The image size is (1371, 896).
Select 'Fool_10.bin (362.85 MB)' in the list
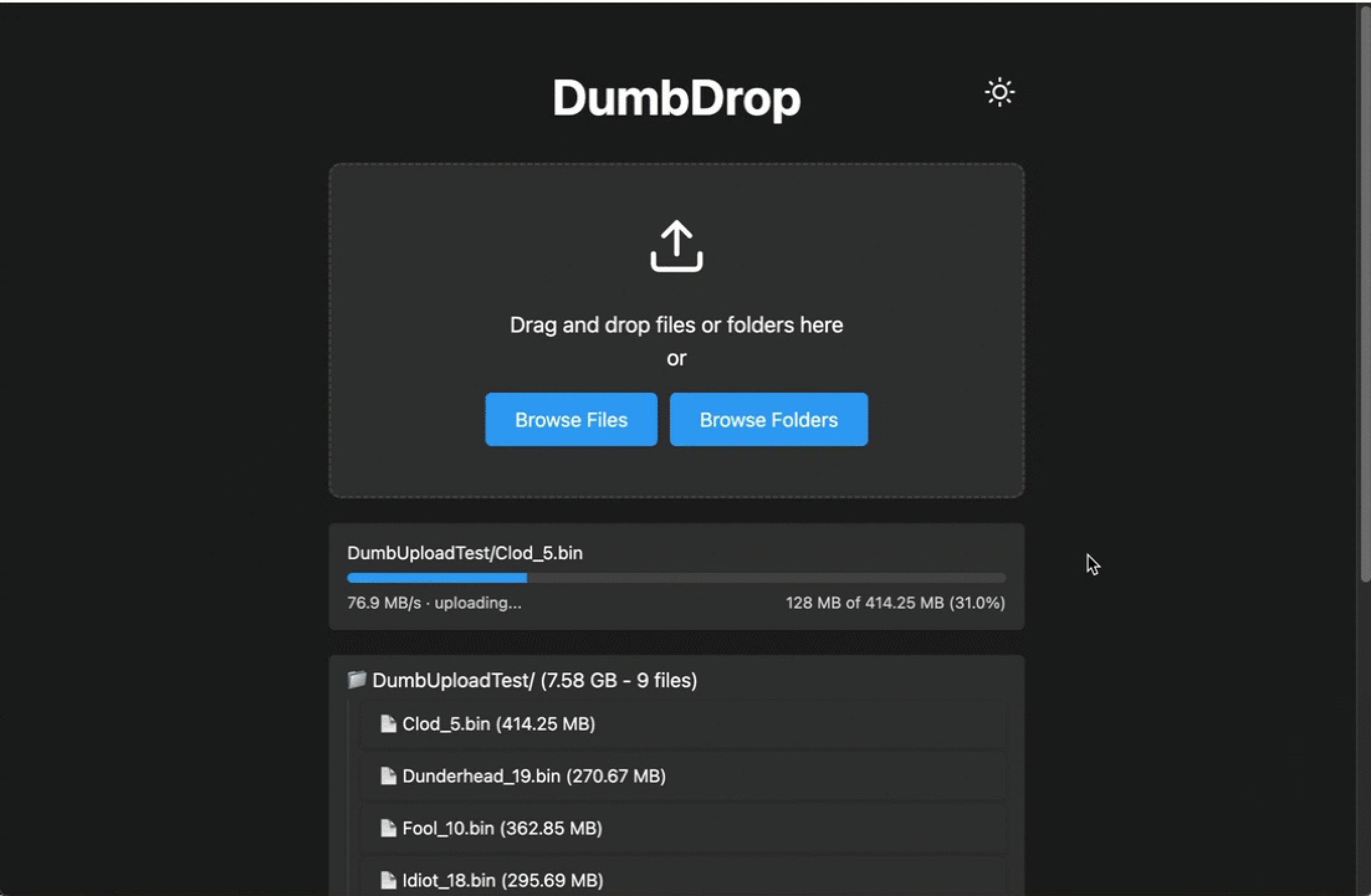684,828
